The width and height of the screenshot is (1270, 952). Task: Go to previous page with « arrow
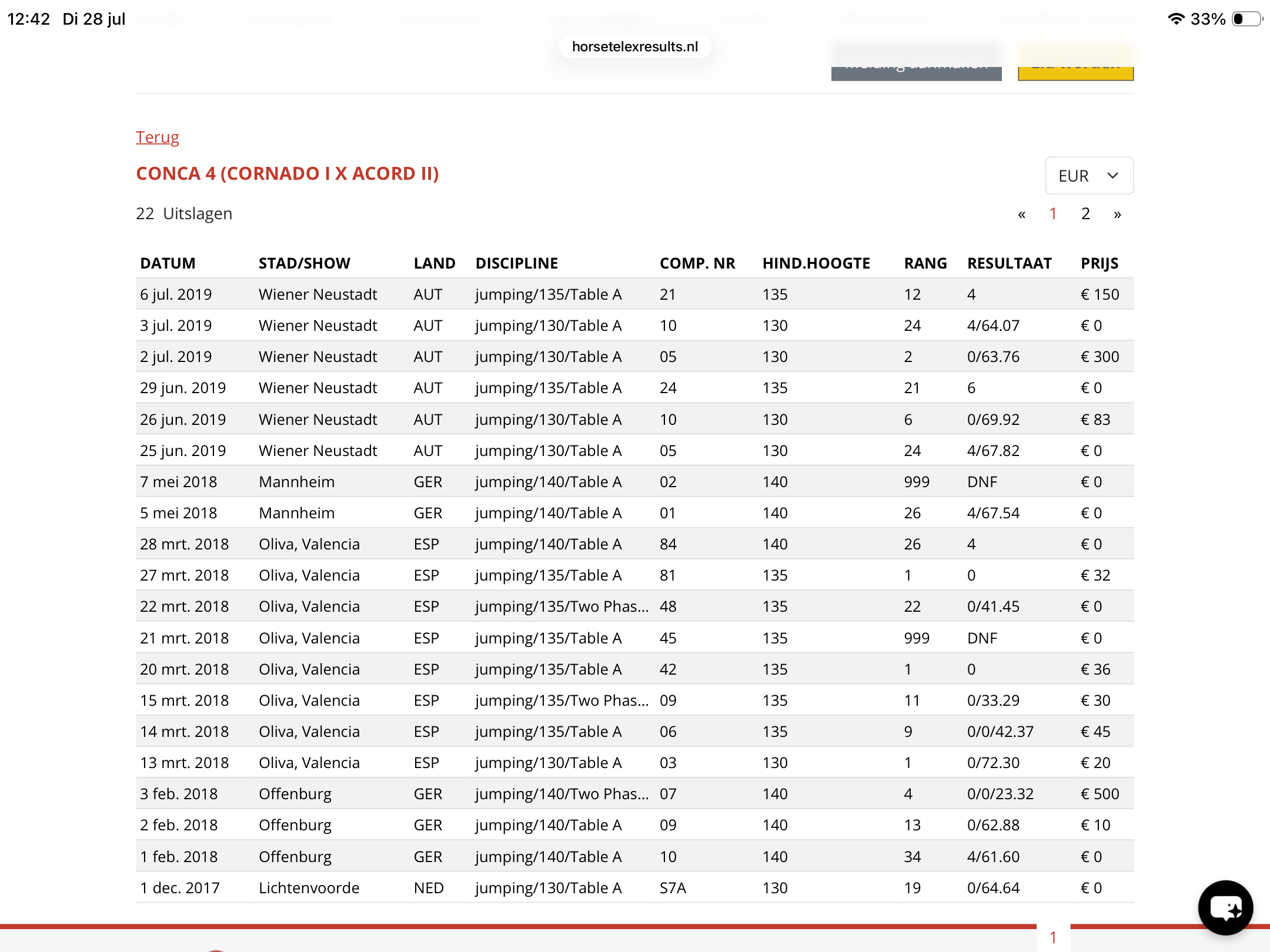pos(1022,214)
